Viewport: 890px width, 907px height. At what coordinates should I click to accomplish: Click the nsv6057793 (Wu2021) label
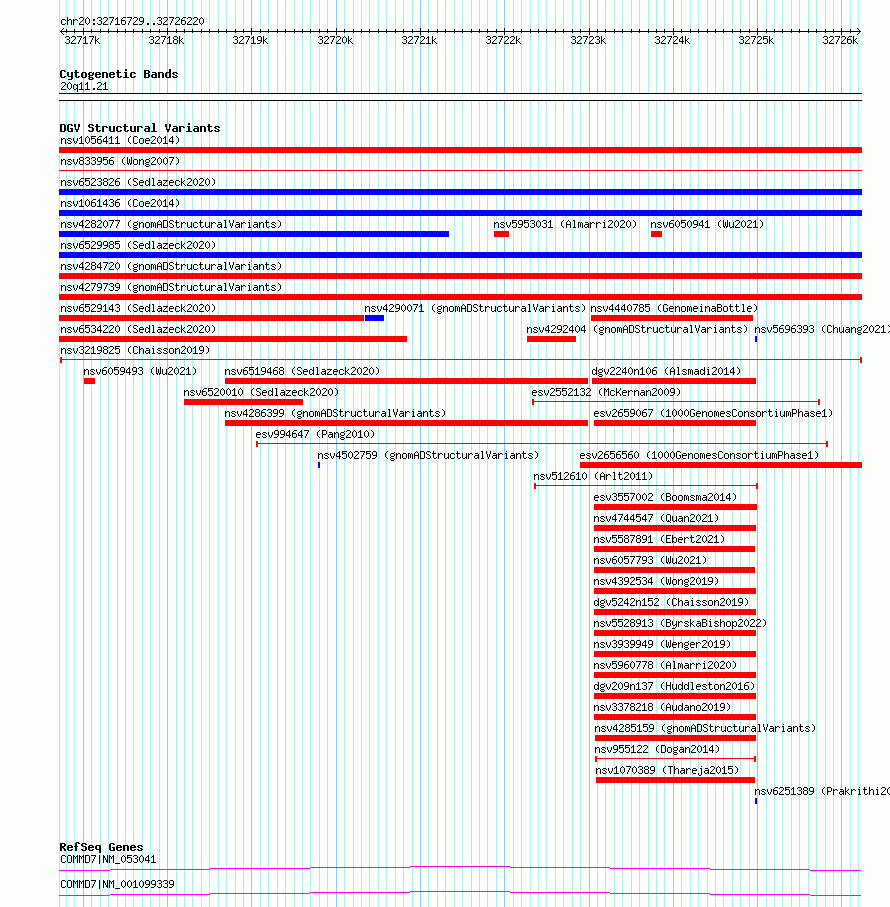click(651, 561)
